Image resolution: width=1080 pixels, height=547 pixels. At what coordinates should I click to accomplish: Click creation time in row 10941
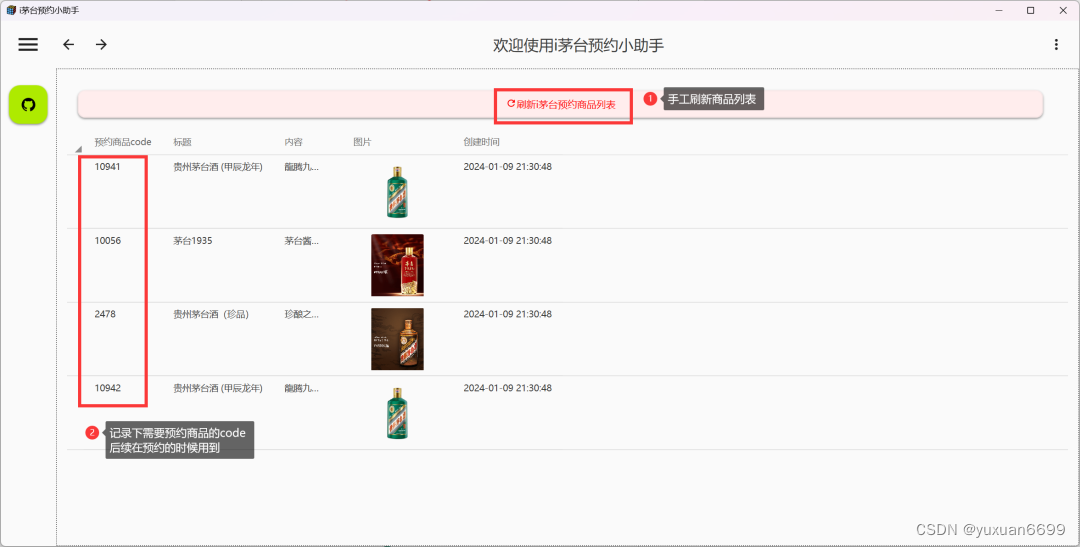508,167
